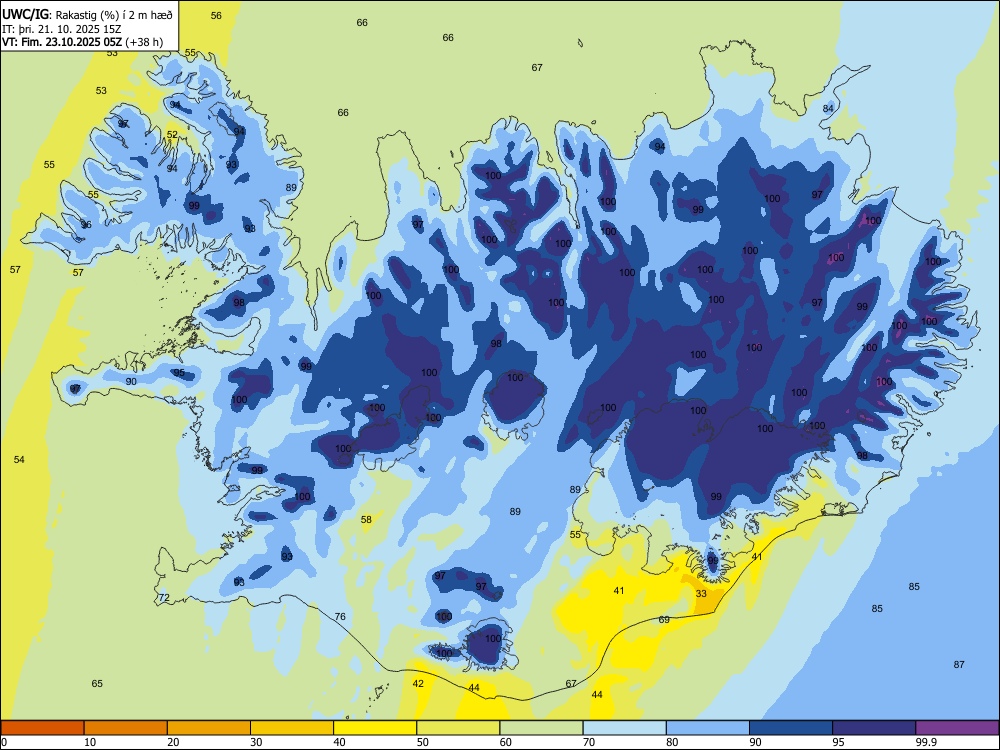This screenshot has width=1000, height=750.
Task: Click the '42' humidity value on the map
Action: (x=418, y=684)
